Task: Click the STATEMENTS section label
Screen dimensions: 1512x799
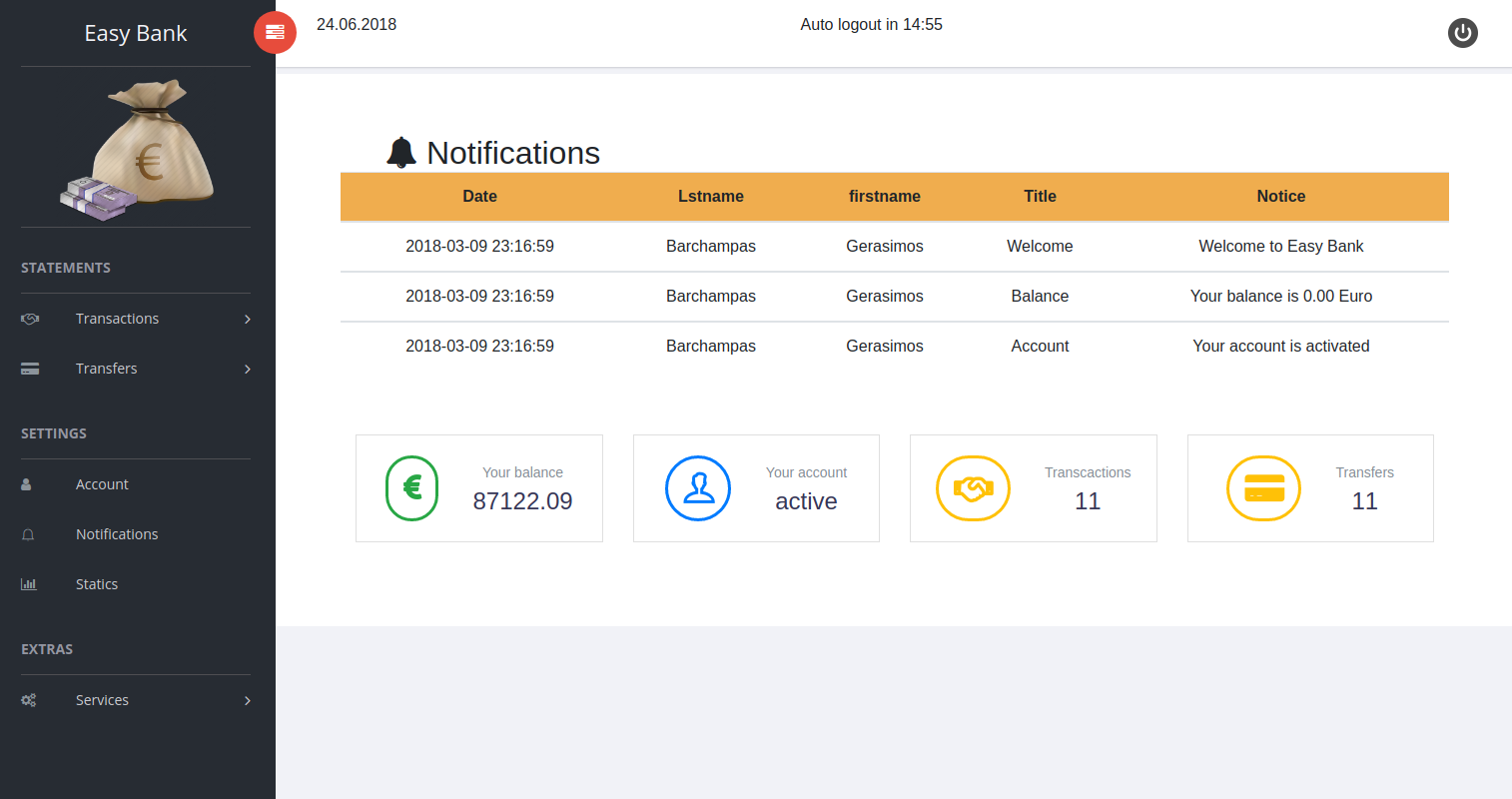Action: tap(66, 268)
